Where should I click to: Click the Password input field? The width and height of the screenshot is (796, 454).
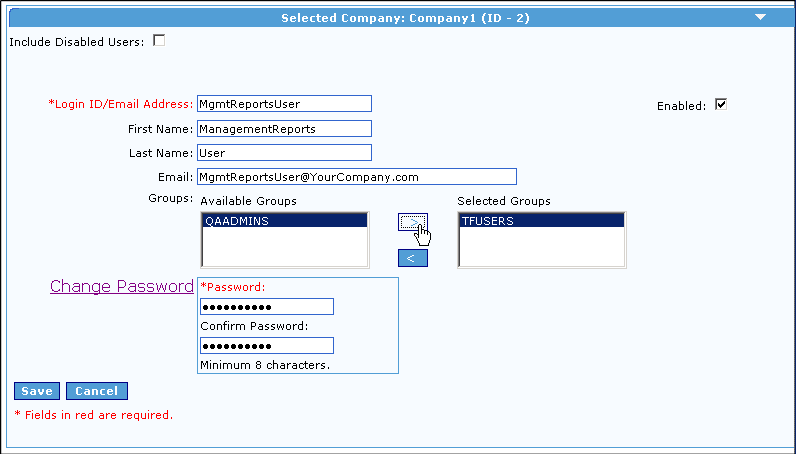tap(267, 307)
